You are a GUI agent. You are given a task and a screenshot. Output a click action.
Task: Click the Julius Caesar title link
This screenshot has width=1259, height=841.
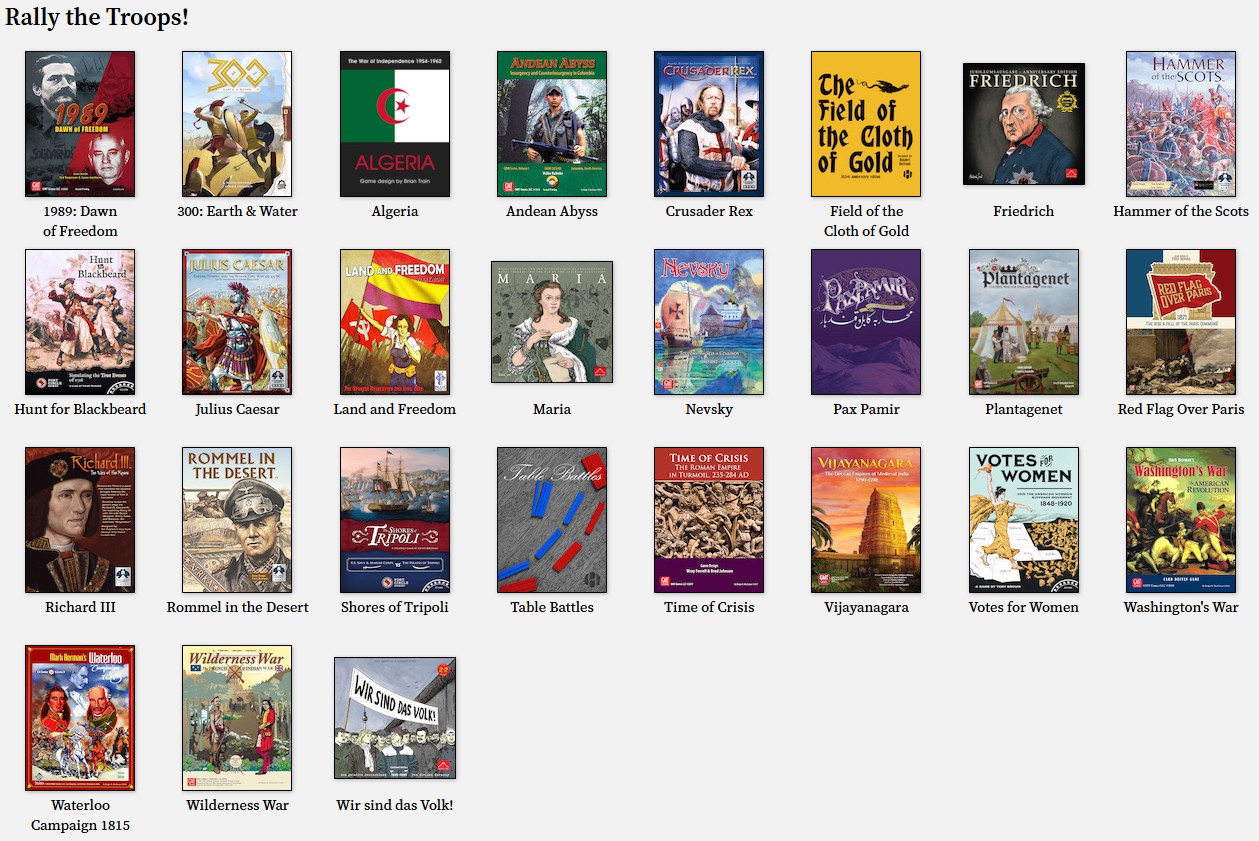coord(237,409)
